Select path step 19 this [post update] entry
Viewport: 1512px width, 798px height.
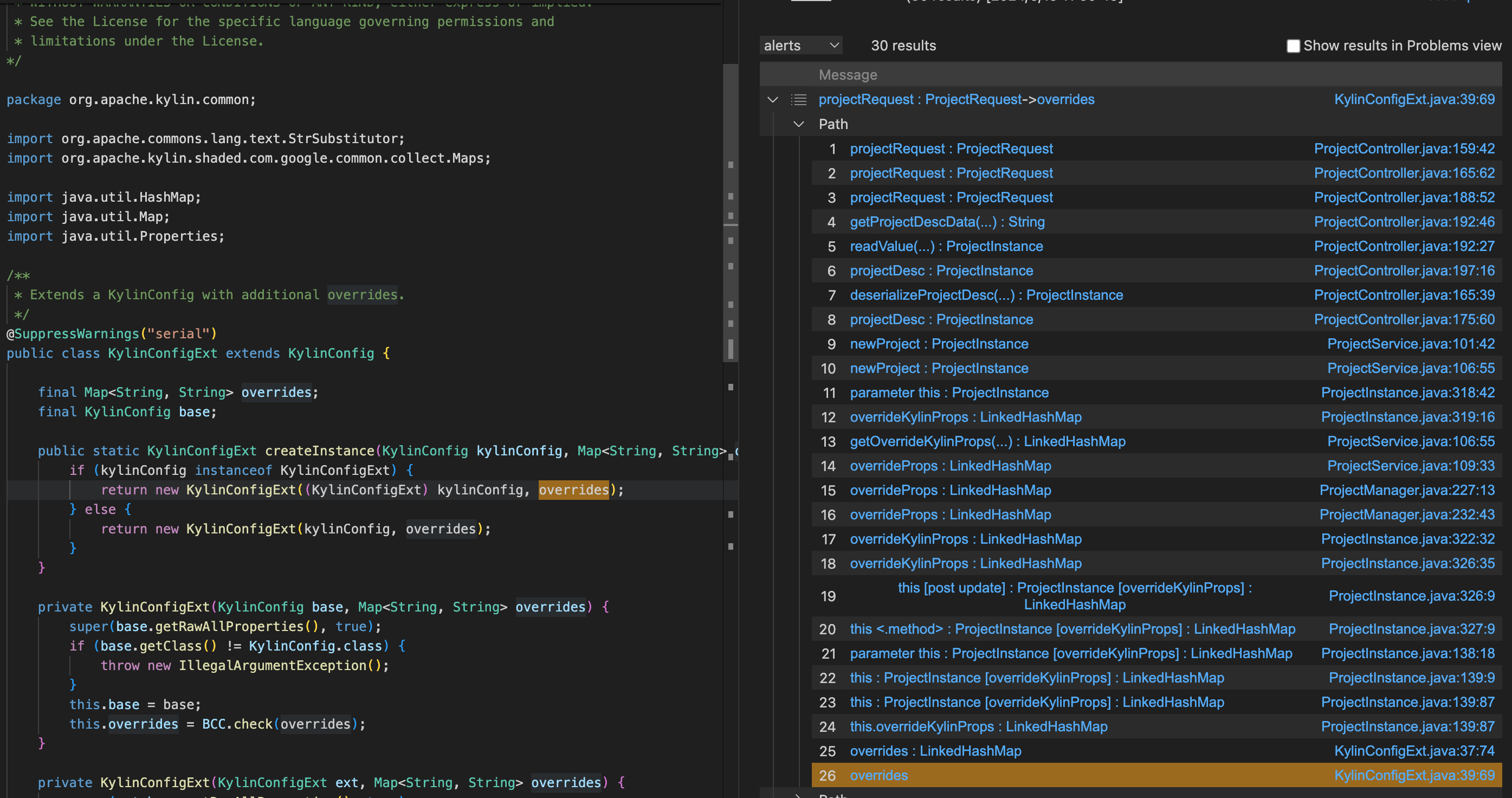click(1074, 596)
